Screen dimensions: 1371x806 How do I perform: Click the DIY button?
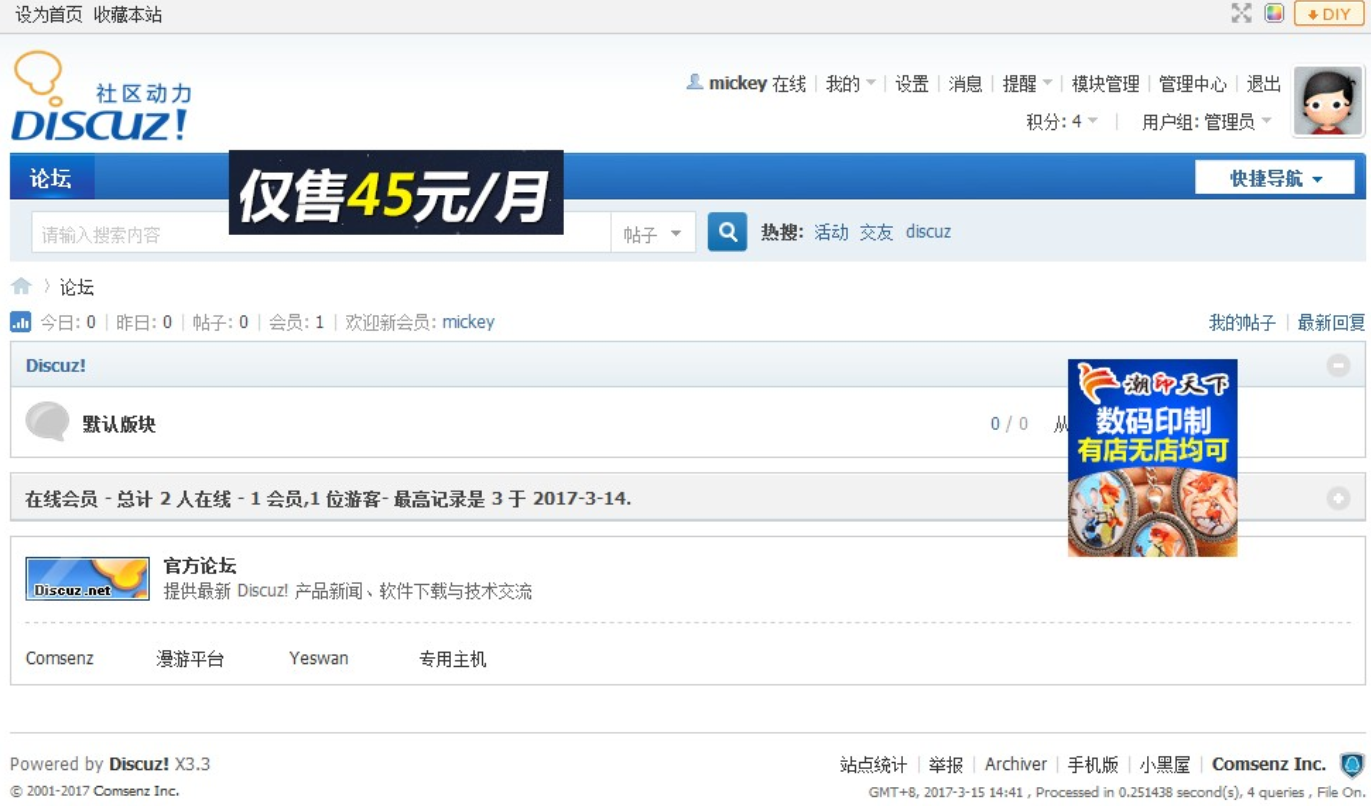[1329, 14]
